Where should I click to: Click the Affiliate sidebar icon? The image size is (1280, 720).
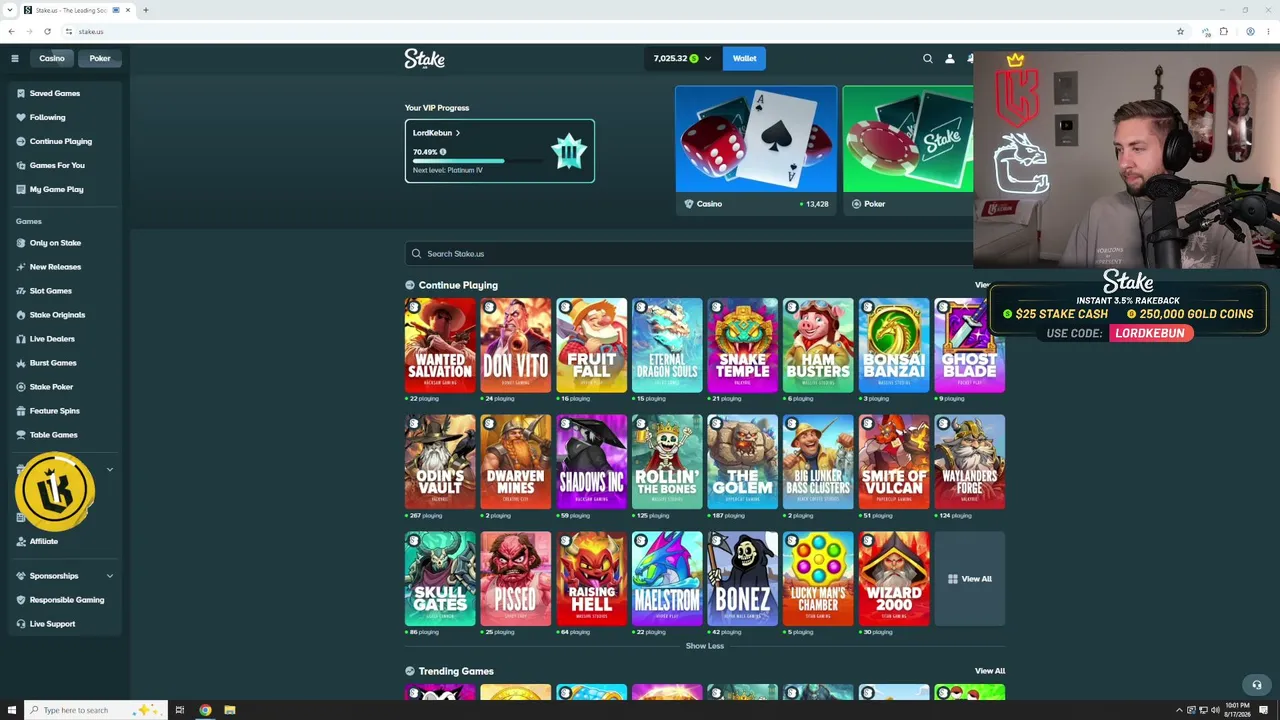point(21,541)
